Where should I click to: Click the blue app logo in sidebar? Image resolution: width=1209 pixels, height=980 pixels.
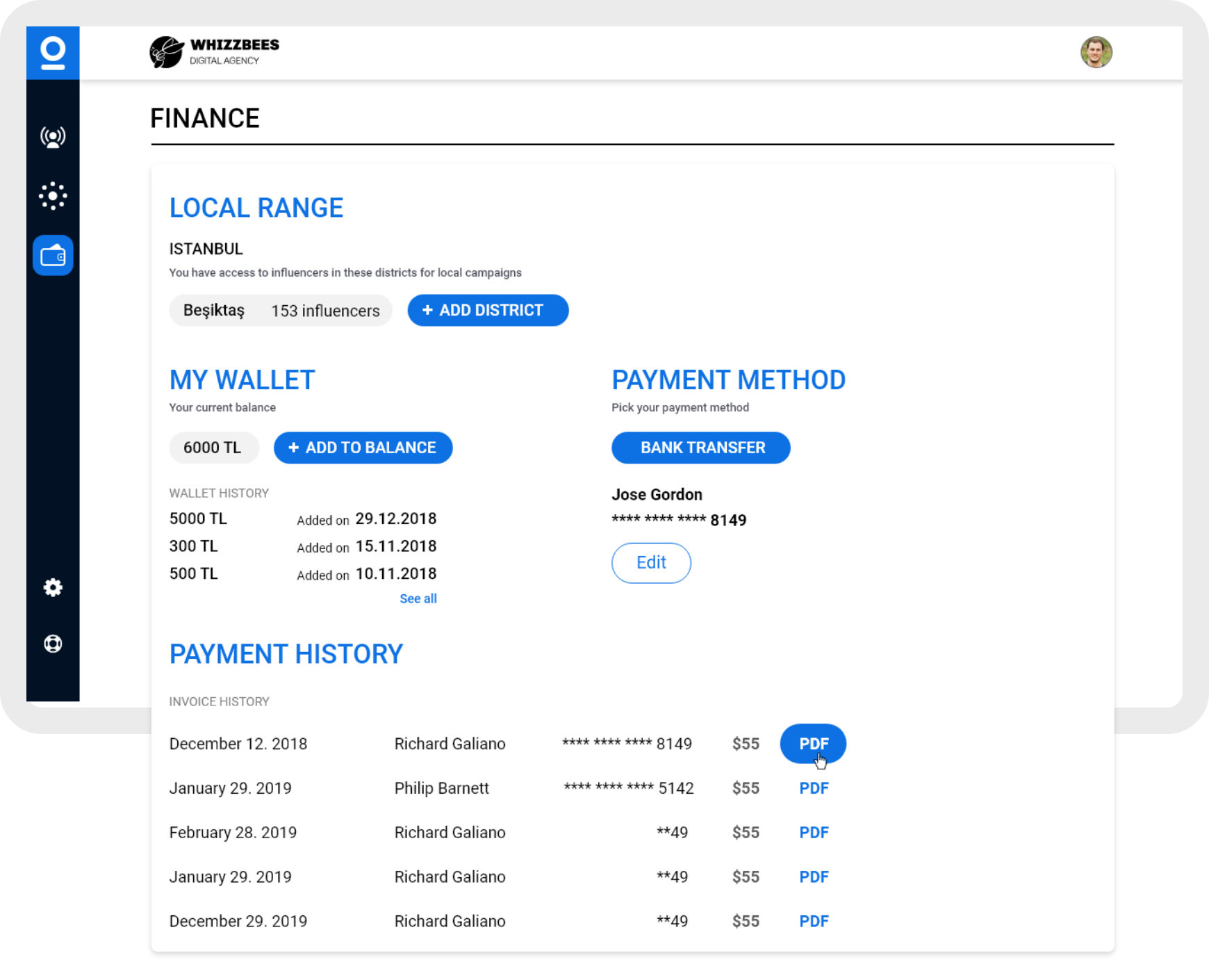point(53,53)
